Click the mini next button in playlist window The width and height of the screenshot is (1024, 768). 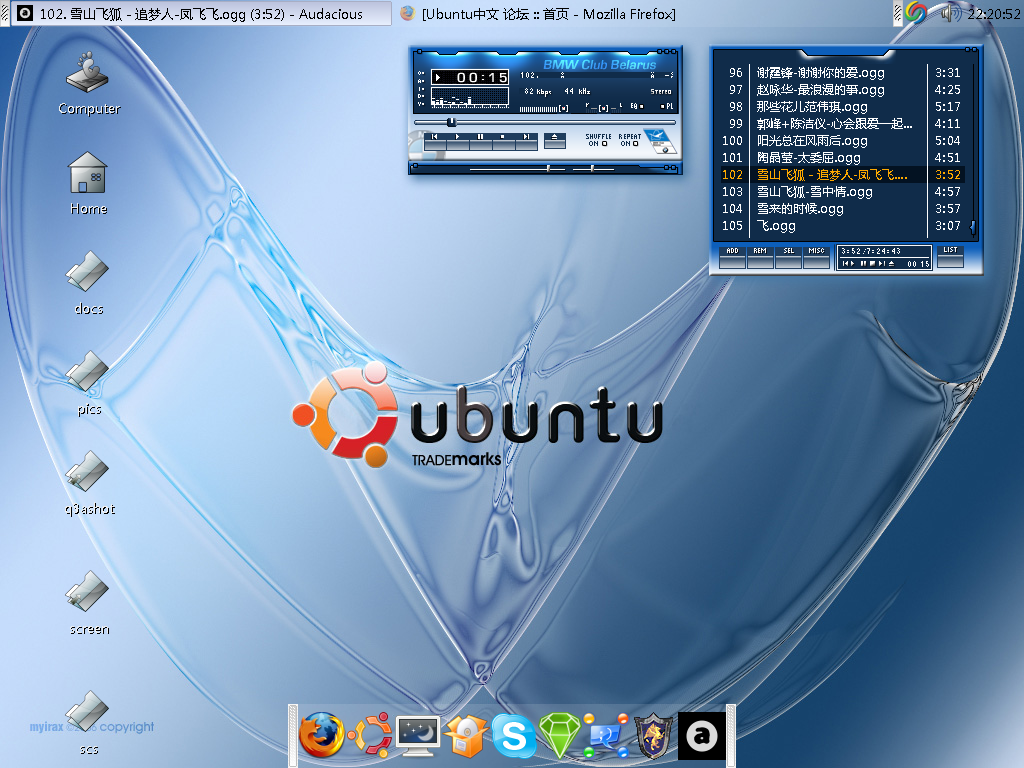tap(882, 264)
